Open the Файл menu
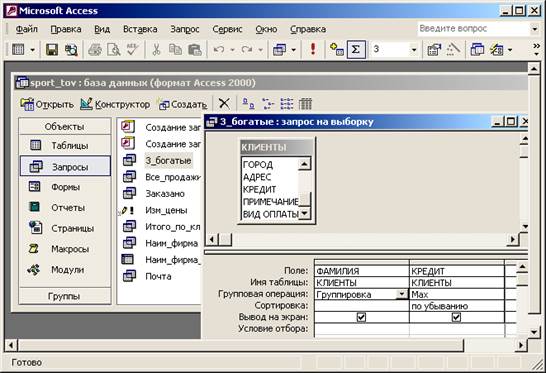The width and height of the screenshot is (546, 373). click(27, 29)
